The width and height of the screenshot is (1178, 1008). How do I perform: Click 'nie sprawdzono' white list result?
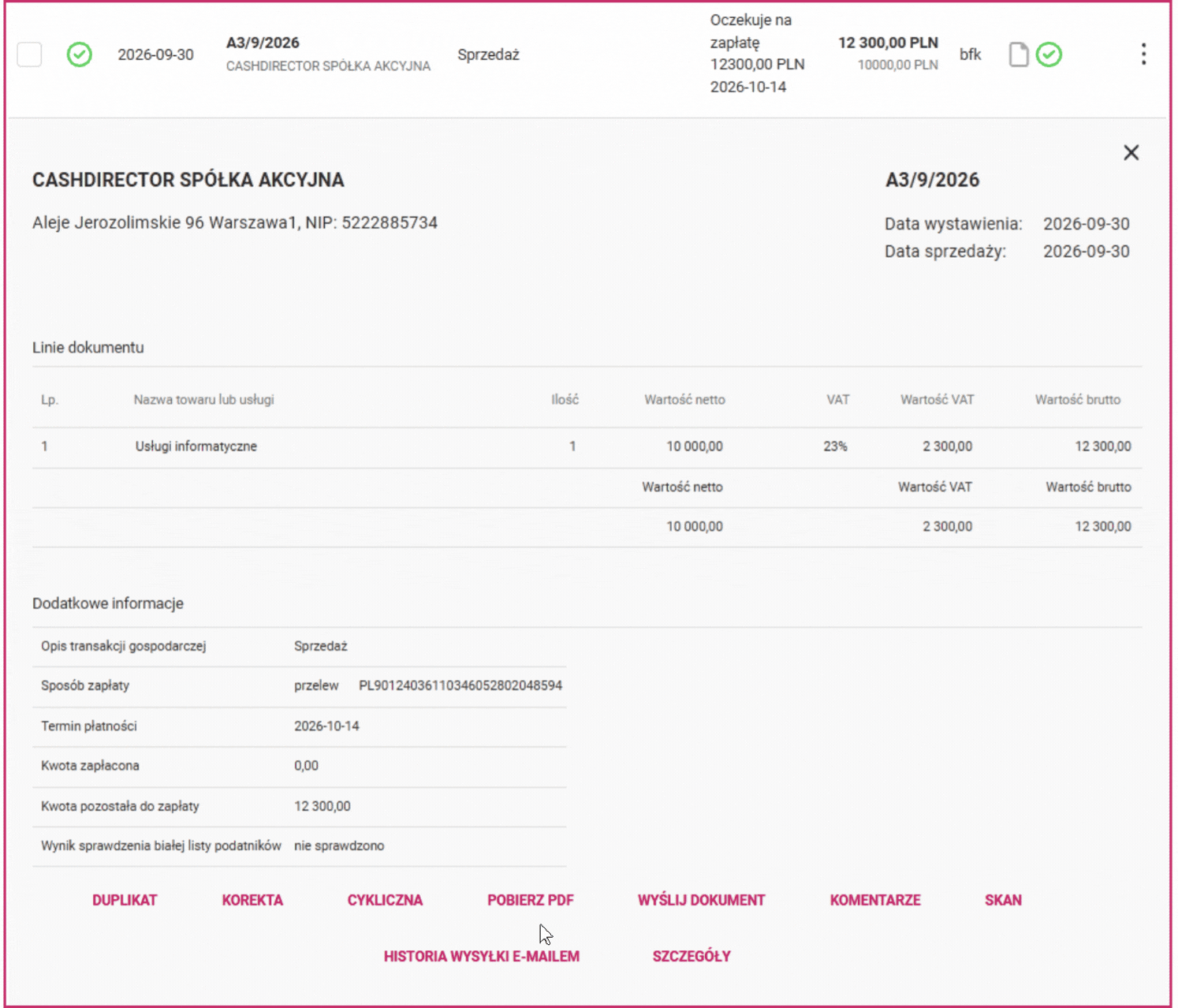[x=339, y=846]
